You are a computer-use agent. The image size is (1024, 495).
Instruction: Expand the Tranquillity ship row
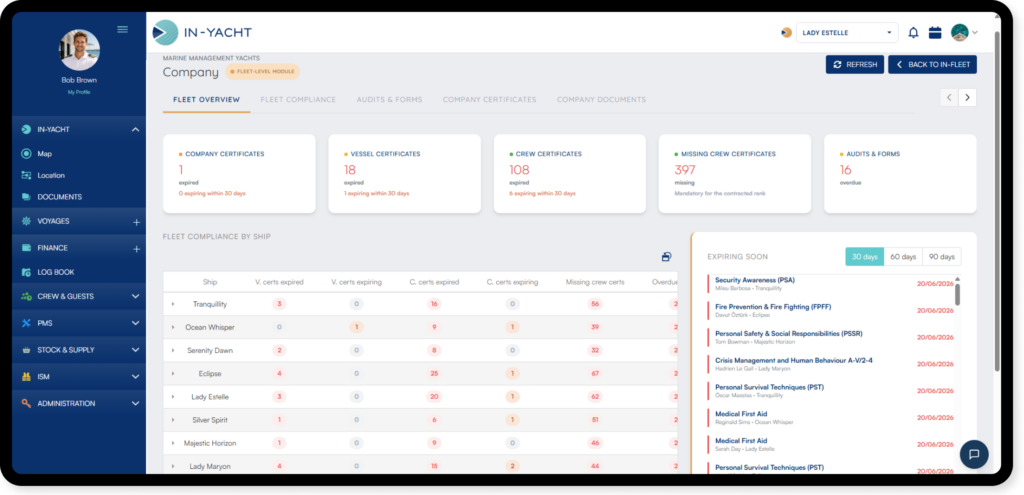pyautogui.click(x=173, y=304)
